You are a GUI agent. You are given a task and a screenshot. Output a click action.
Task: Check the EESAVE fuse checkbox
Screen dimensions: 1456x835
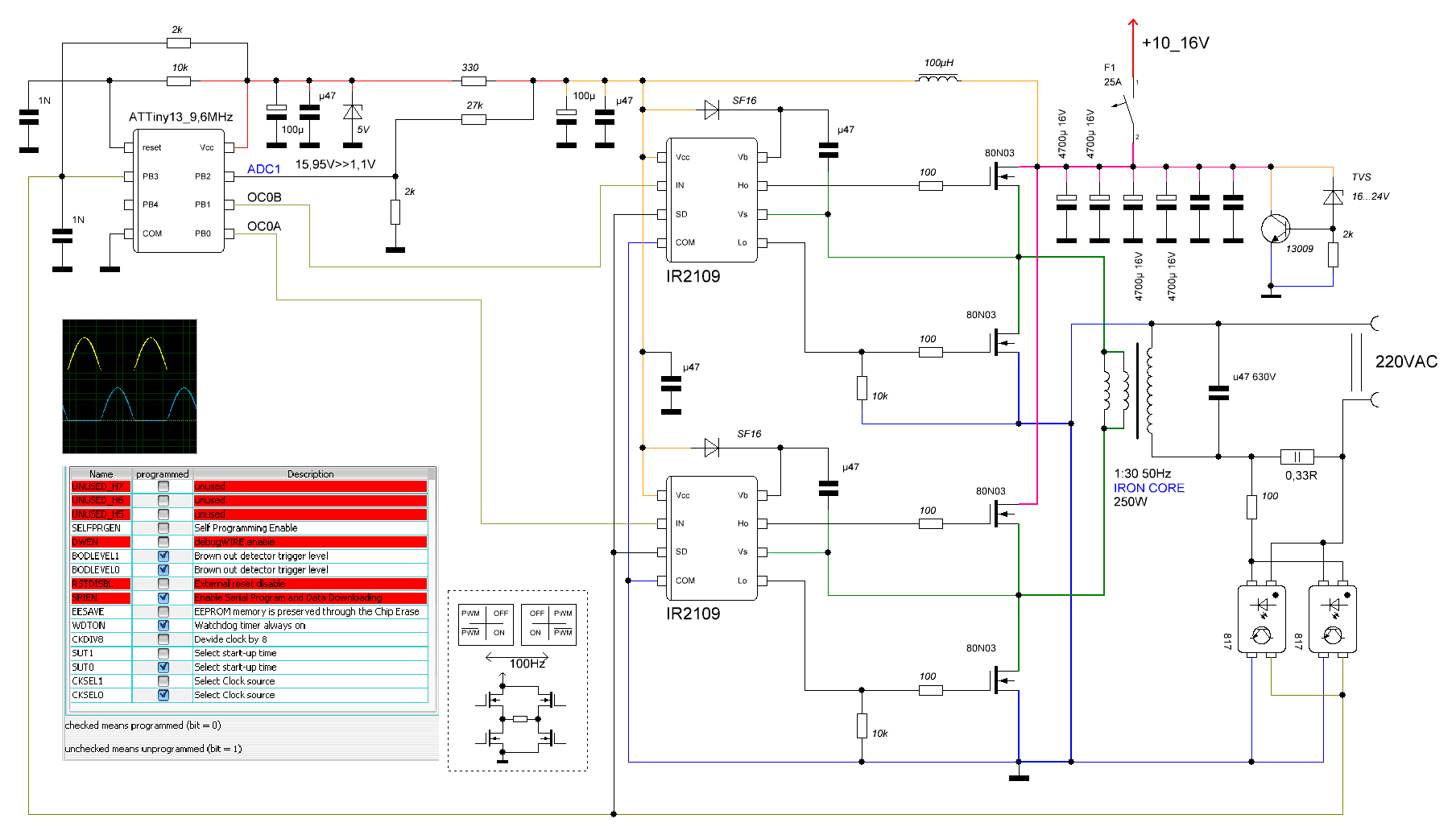163,611
